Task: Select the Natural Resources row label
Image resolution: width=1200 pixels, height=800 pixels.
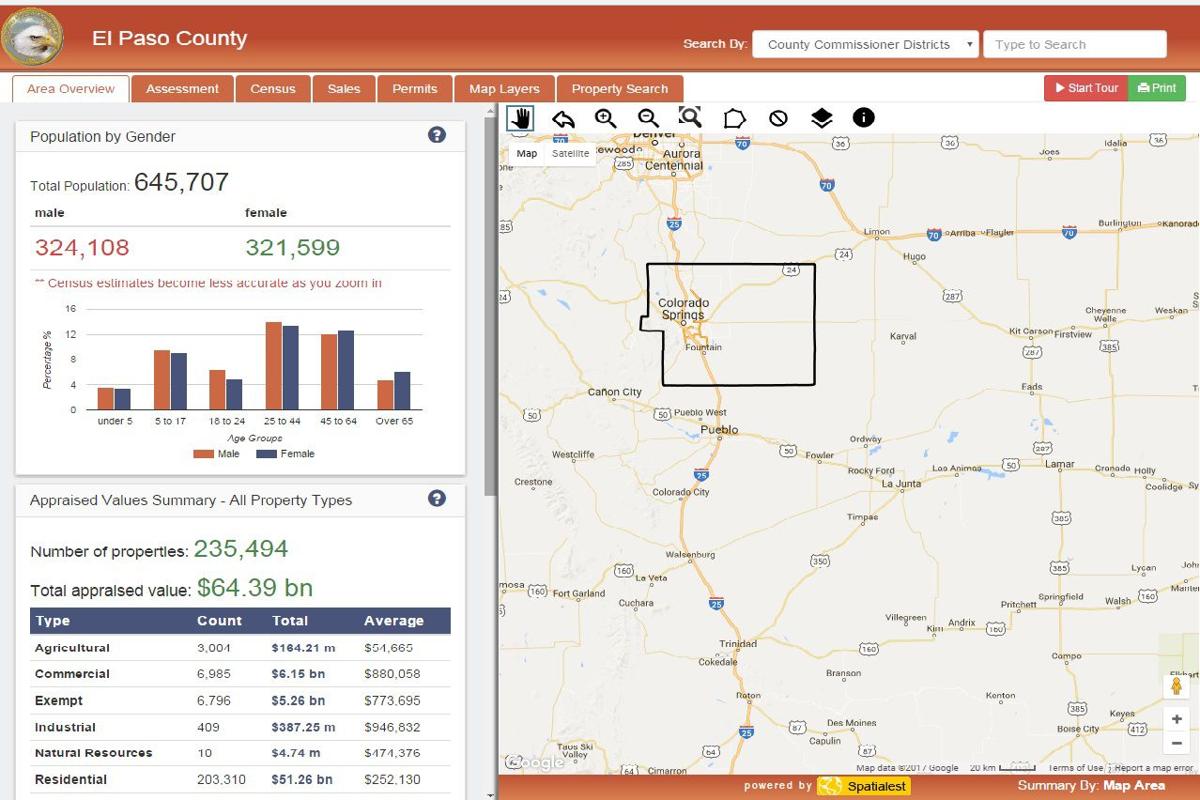Action: pyautogui.click(x=94, y=753)
